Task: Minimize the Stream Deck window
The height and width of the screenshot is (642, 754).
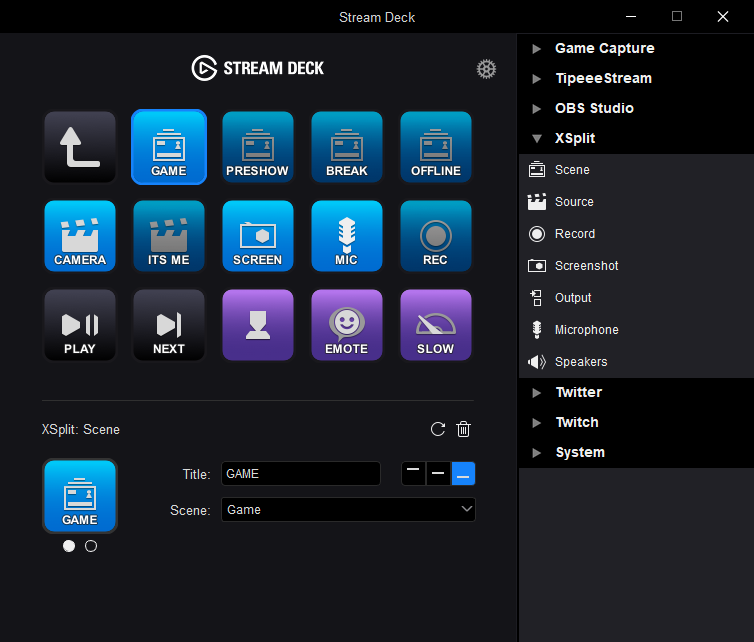Action: tap(631, 16)
